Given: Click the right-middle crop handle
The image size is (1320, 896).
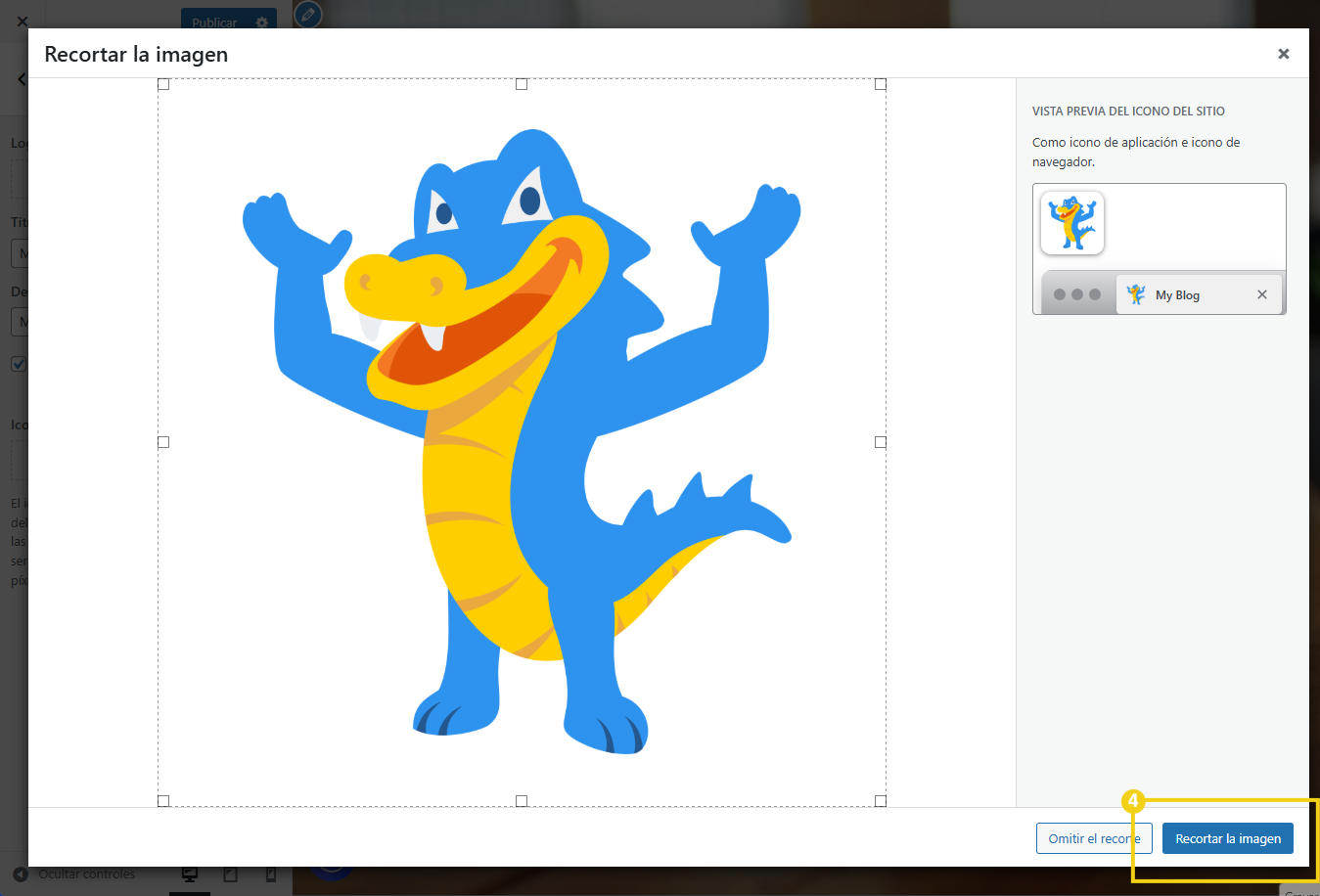Looking at the screenshot, I should 880,442.
